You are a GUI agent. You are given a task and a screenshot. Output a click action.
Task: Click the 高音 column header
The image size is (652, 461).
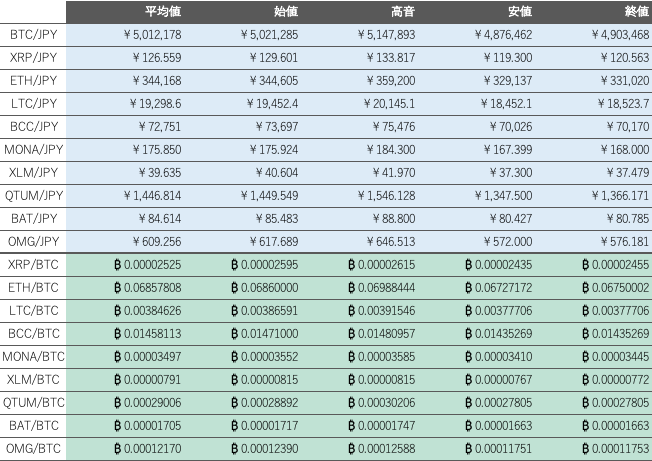click(403, 12)
